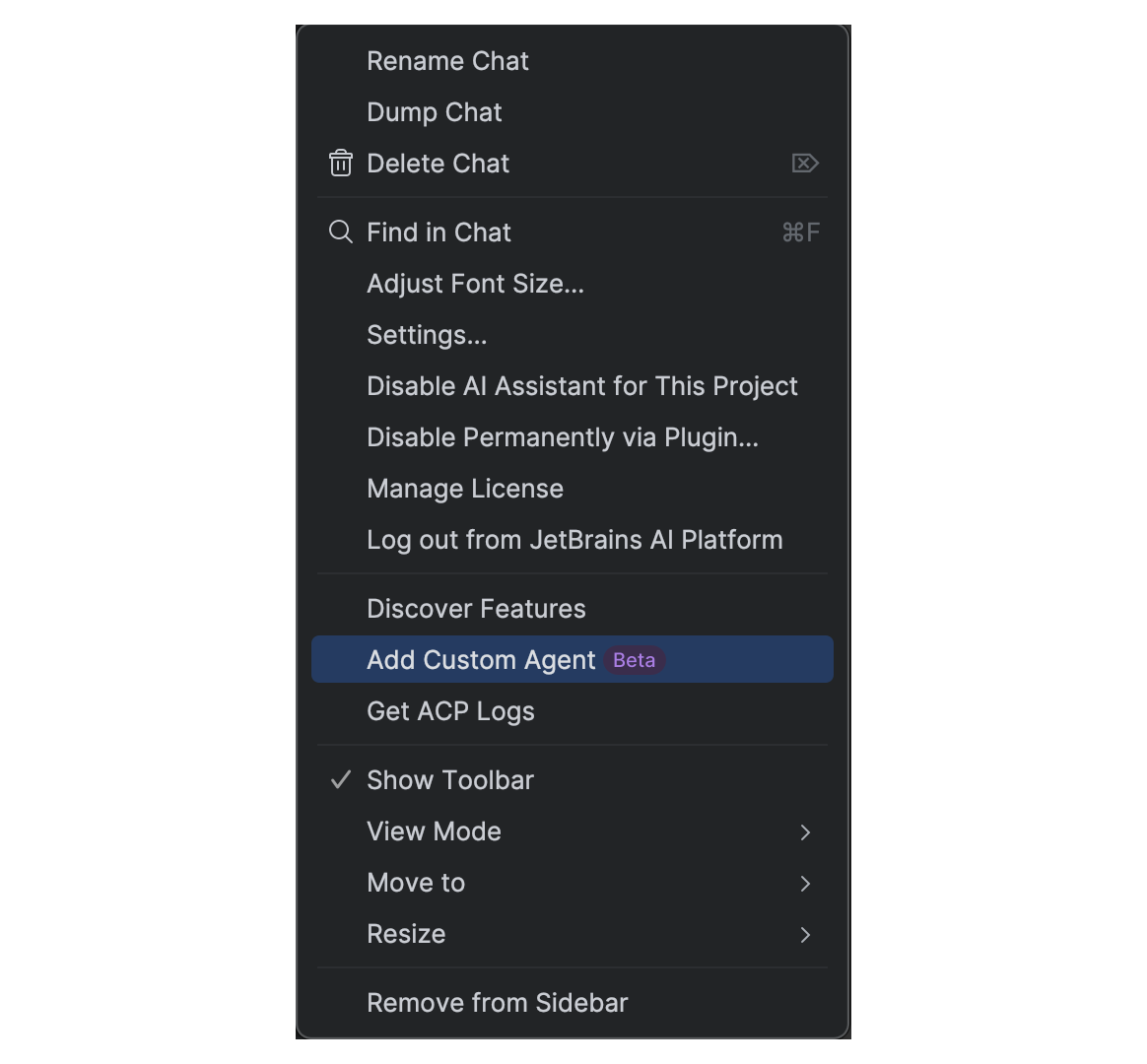
Task: Disable AI Assistant for This Project
Action: tap(581, 386)
